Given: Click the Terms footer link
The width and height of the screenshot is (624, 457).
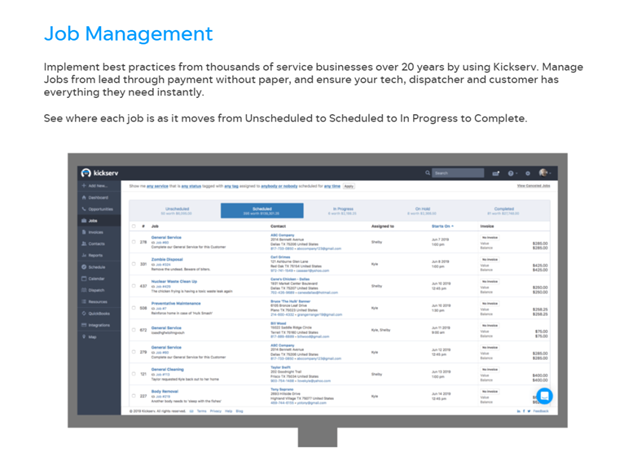Looking at the screenshot, I should click(x=202, y=411).
